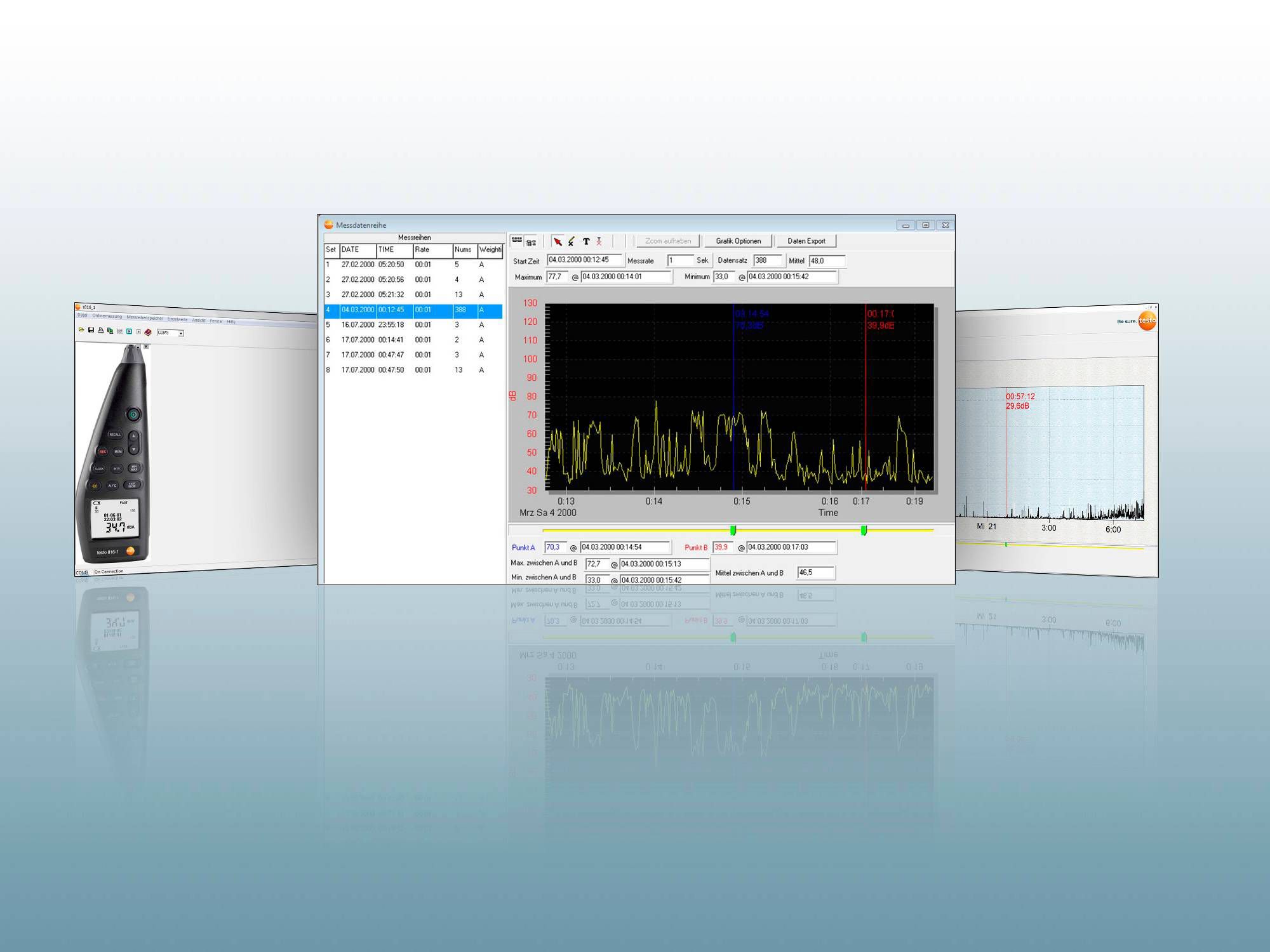Click the delete marker pencil tool

pos(571,241)
